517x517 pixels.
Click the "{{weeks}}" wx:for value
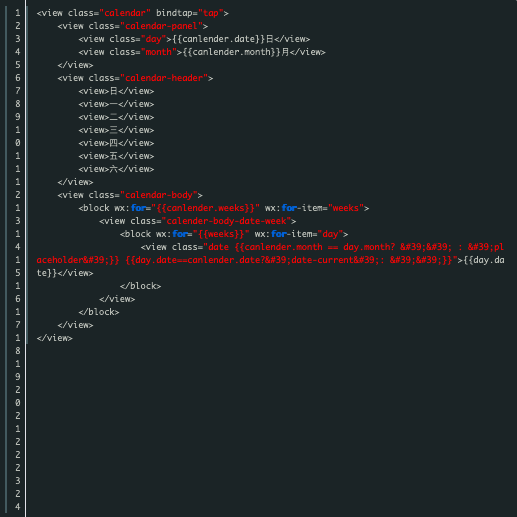point(221,234)
